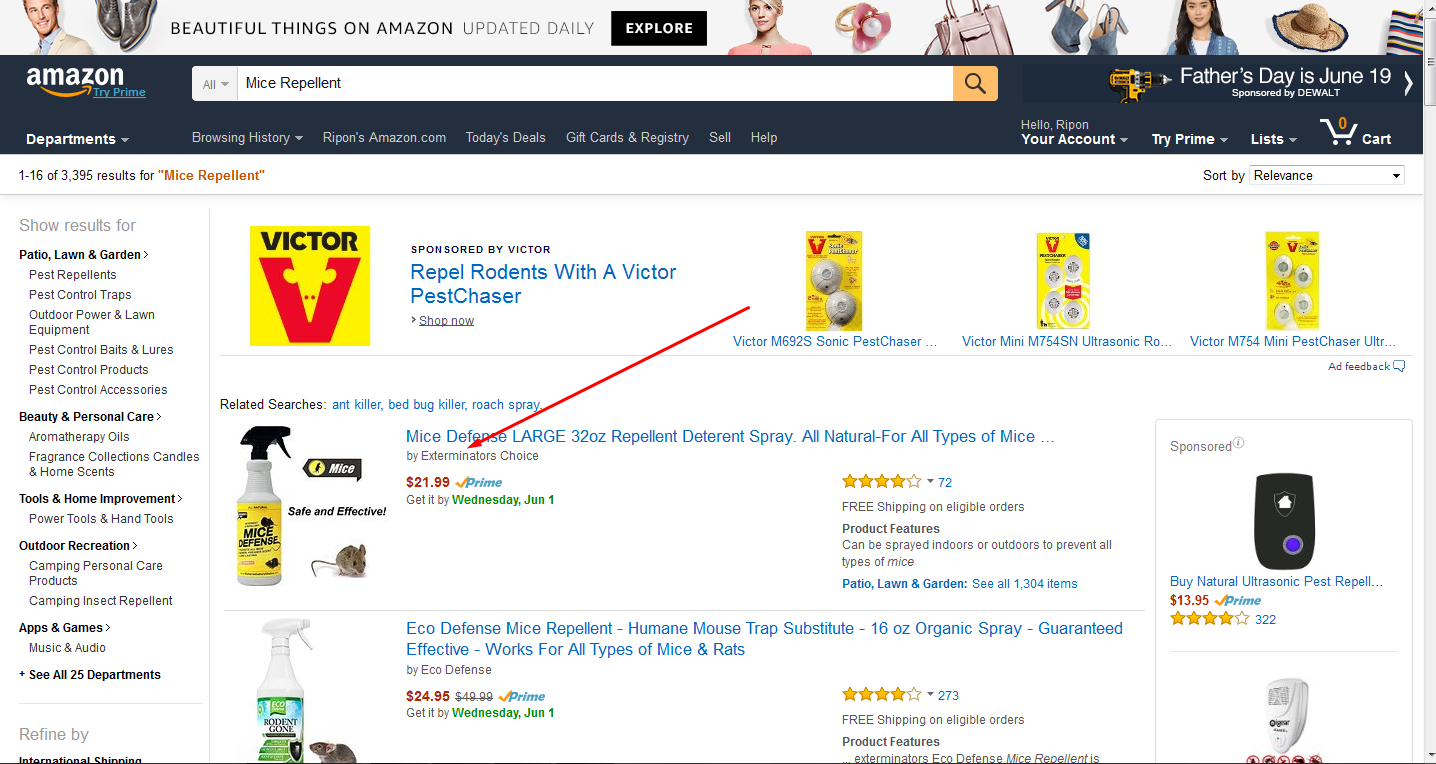
Task: Select Gift Cards & Registry
Action: (627, 137)
